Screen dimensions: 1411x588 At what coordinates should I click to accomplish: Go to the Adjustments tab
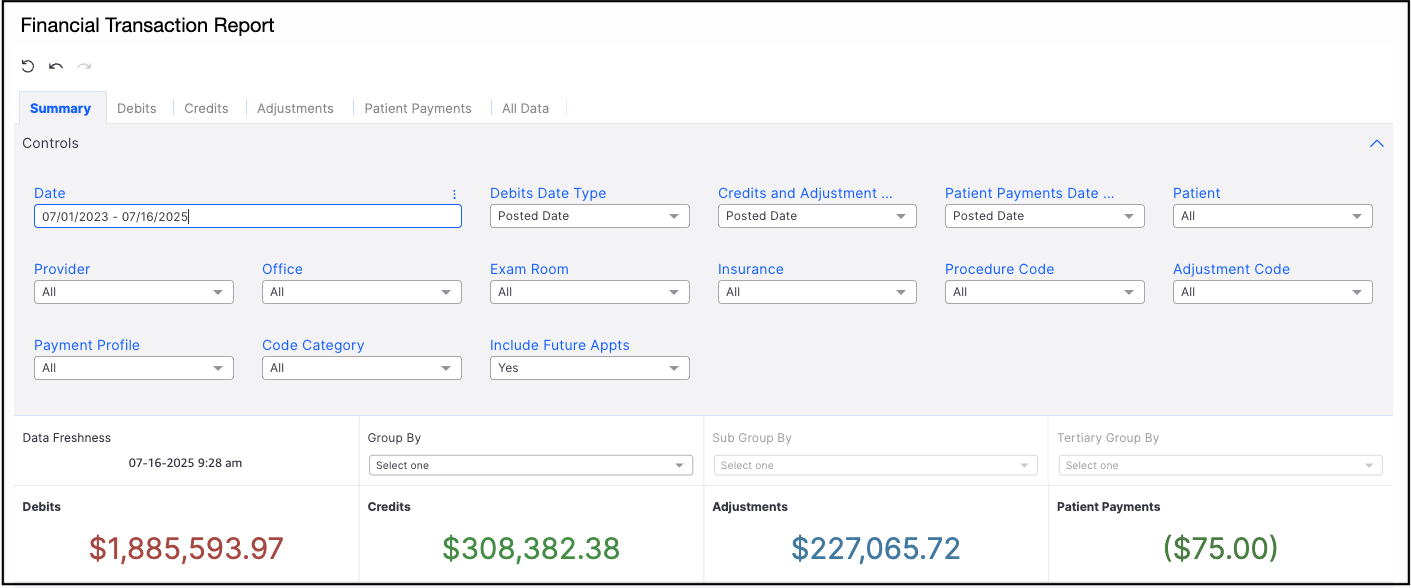pos(295,108)
